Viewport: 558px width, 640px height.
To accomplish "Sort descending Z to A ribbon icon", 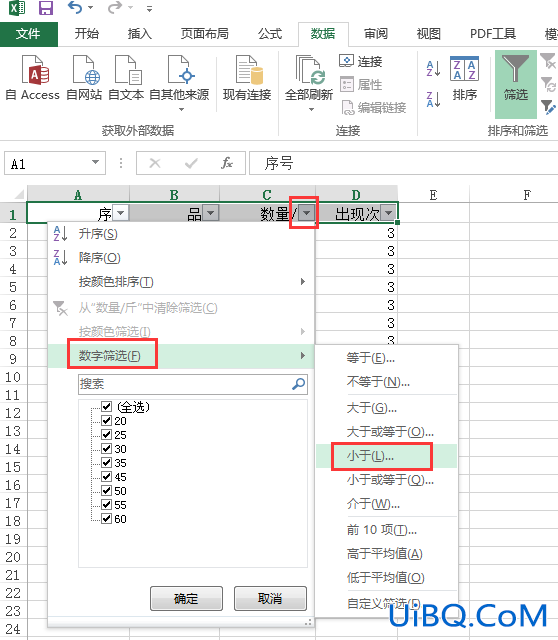I will pyautogui.click(x=433, y=99).
